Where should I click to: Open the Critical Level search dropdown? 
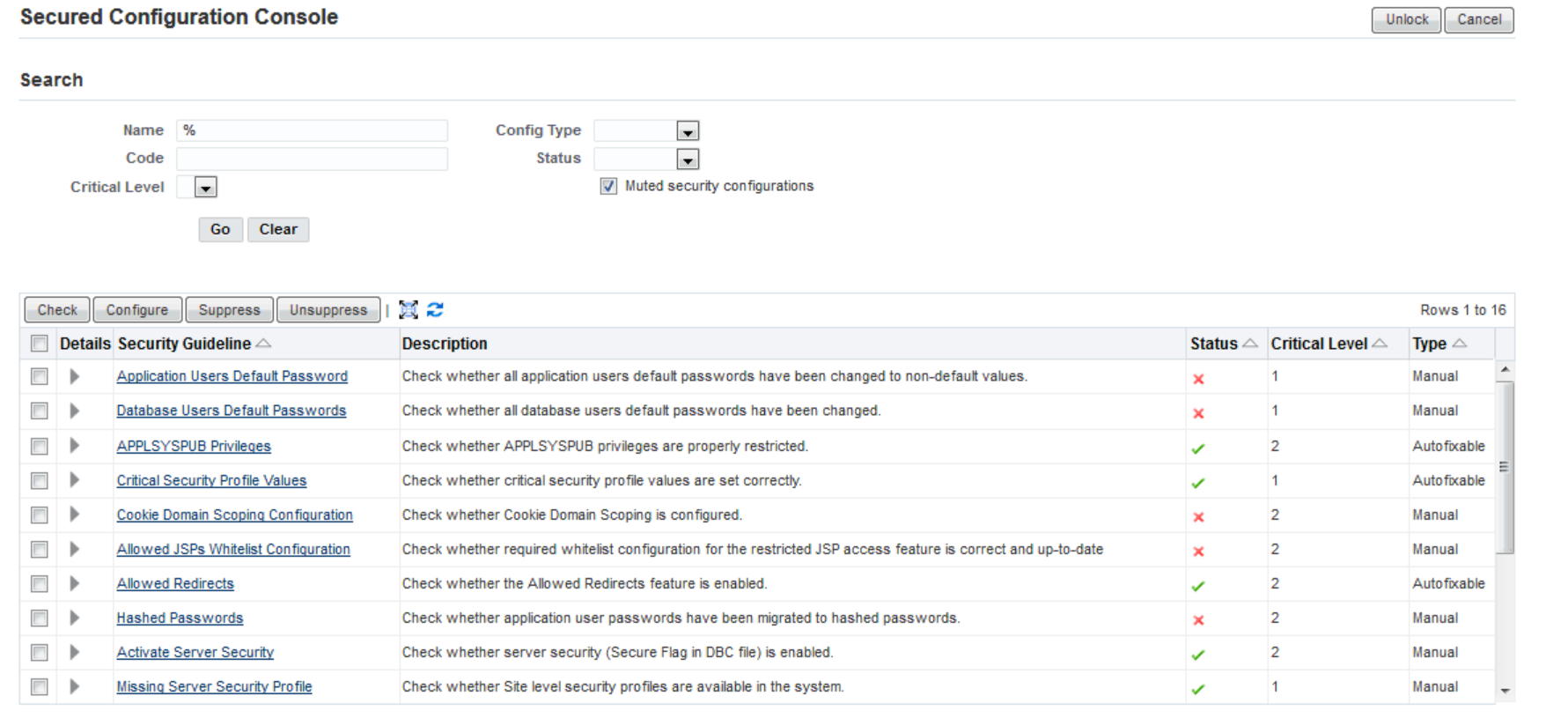tap(205, 188)
